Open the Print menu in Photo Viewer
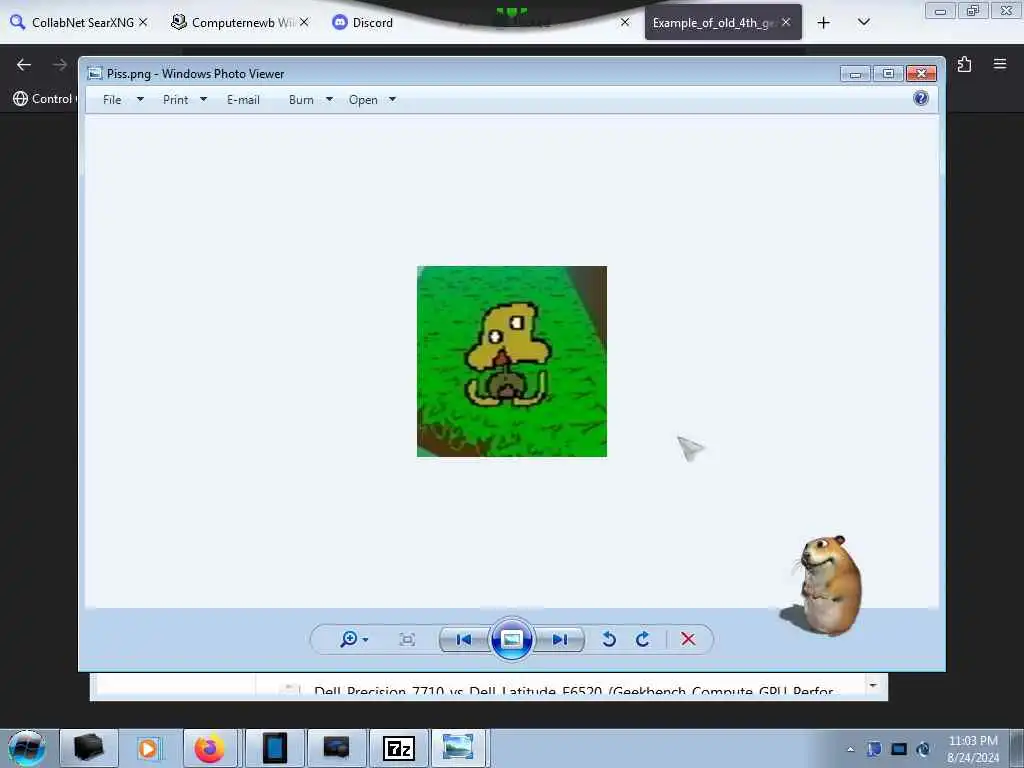 [x=176, y=99]
